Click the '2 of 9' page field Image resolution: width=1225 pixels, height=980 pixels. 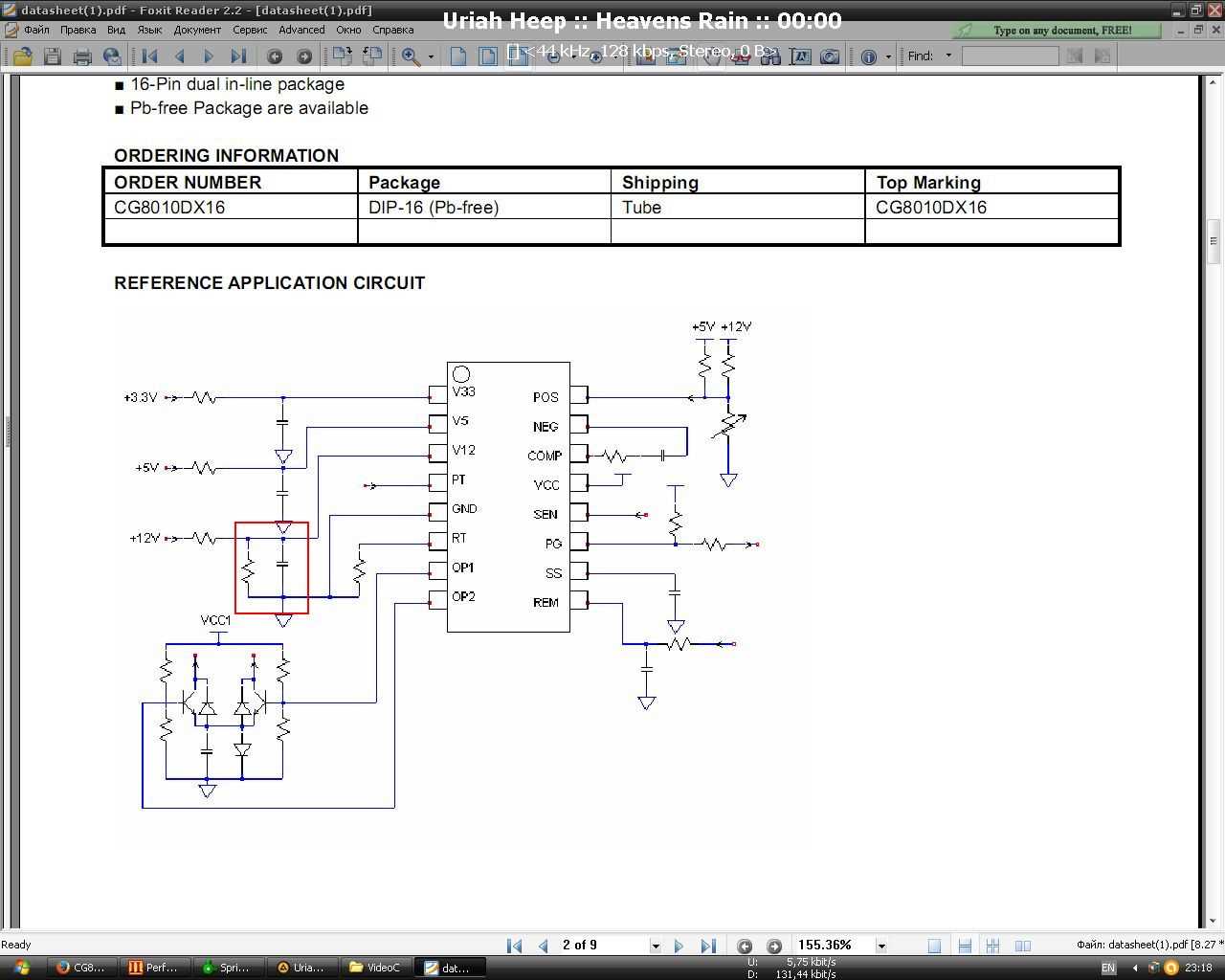(603, 945)
